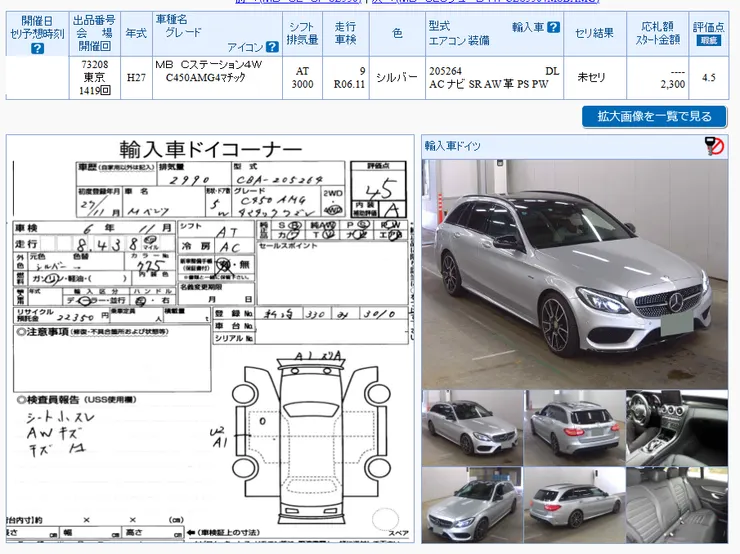
Task: Click model code 205264
Action: (446, 71)
